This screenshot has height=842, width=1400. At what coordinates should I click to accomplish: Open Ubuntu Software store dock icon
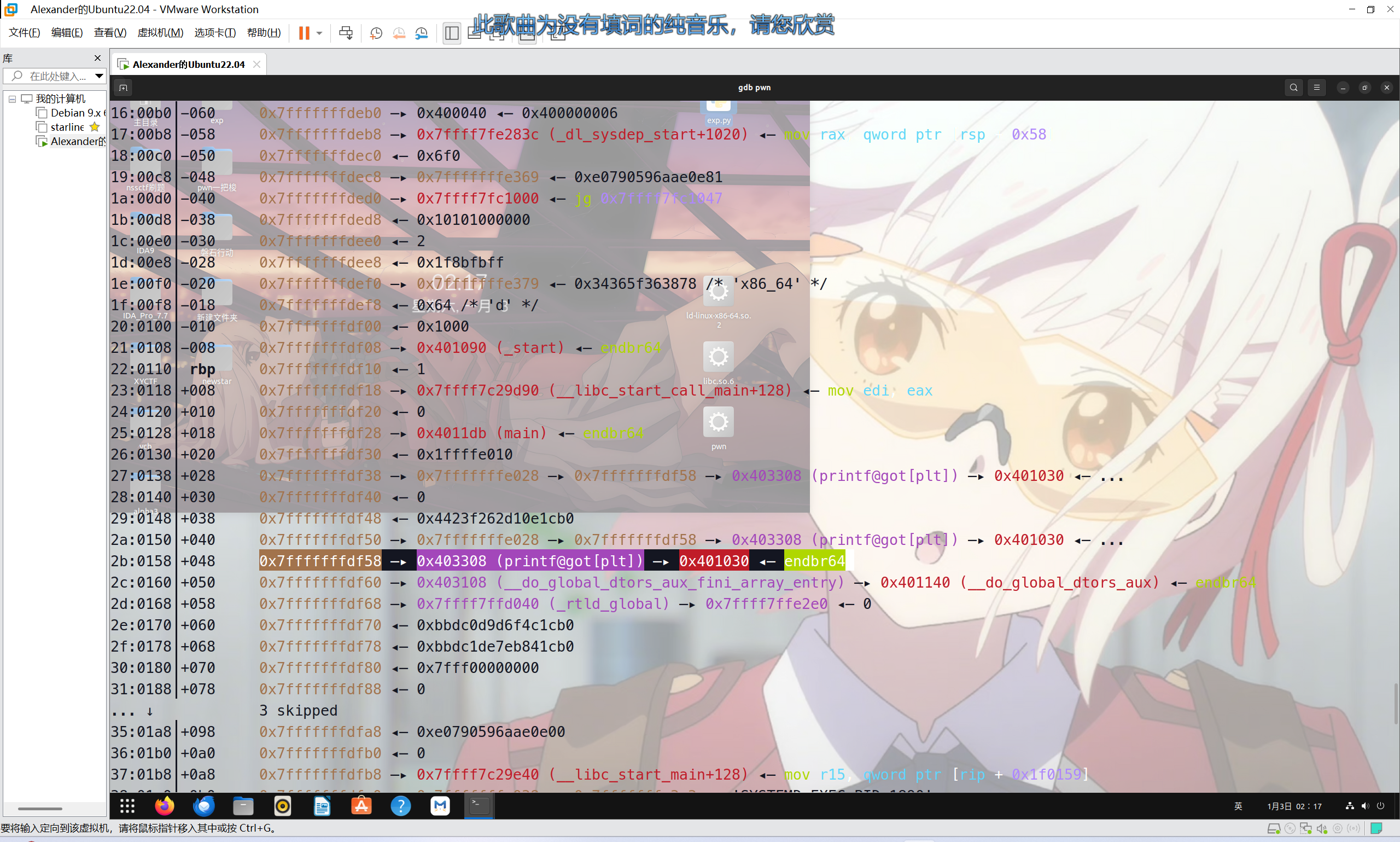coord(361,806)
